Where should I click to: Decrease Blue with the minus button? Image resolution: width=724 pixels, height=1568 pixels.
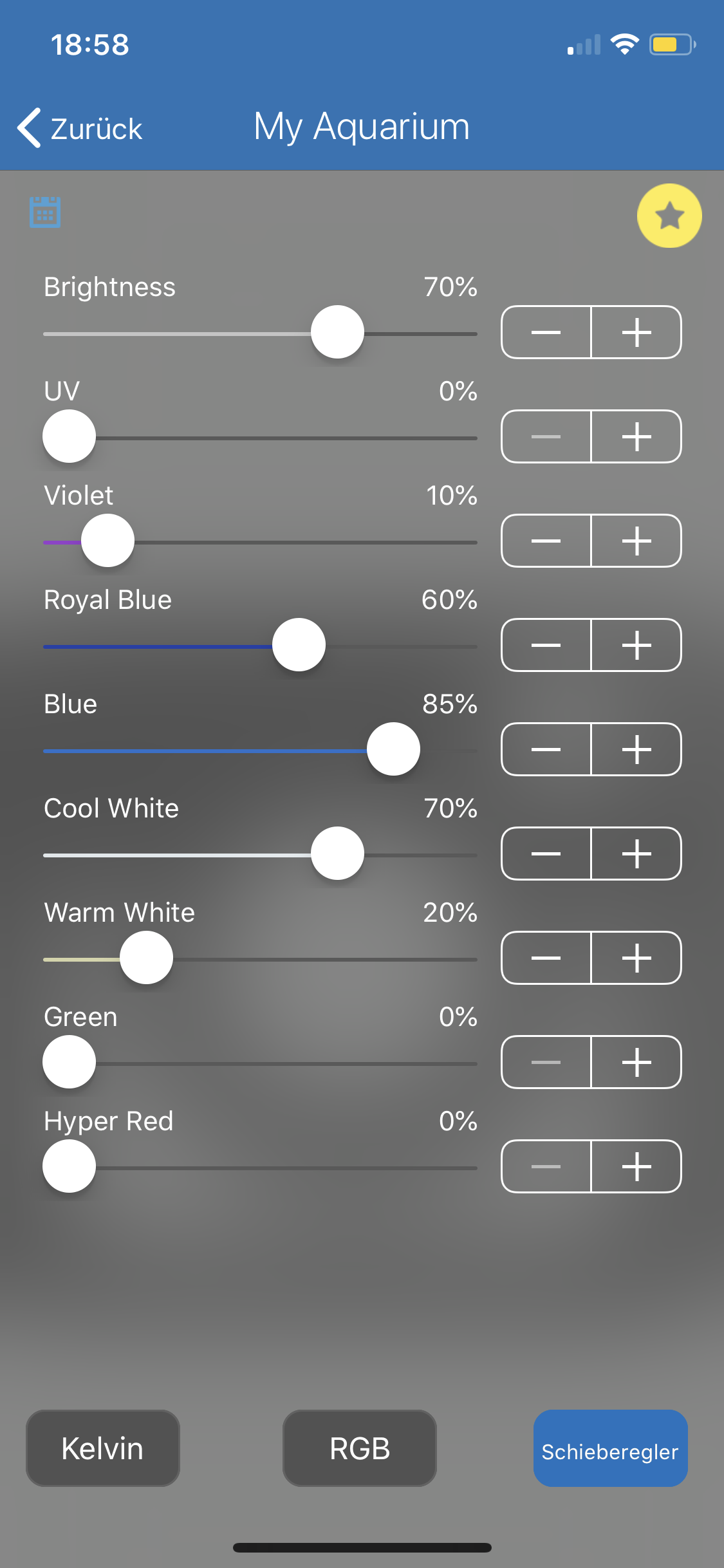coord(546,749)
